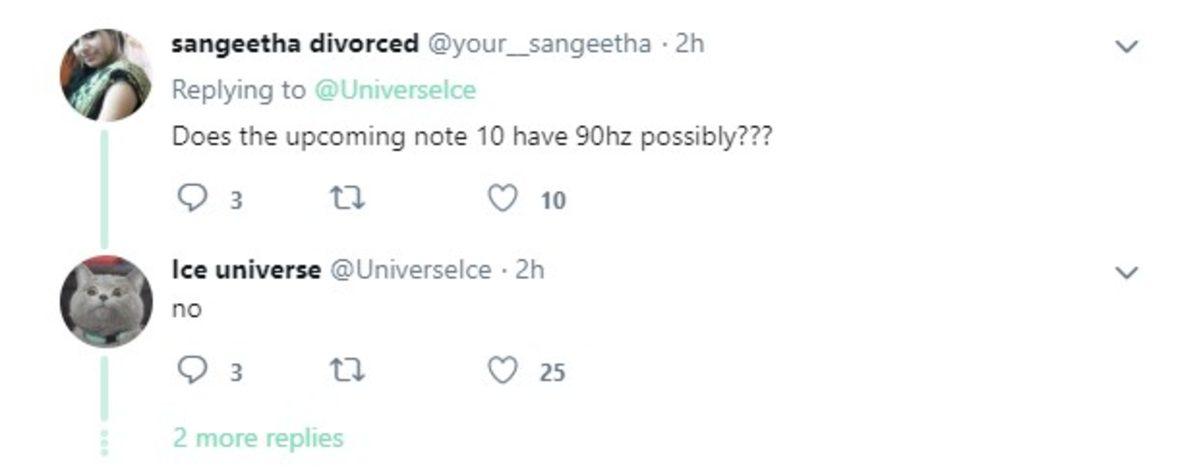The image size is (1200, 470).
Task: Retweet Ice universe's "no" reply
Action: pos(345,372)
